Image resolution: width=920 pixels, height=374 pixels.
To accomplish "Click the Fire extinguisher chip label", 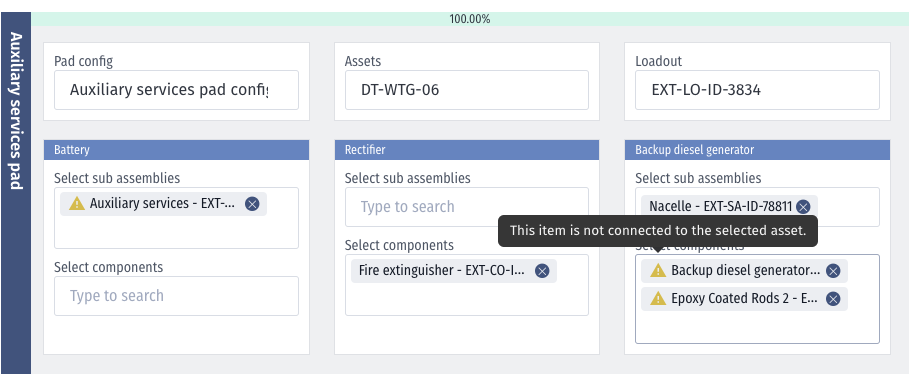I will click(442, 271).
